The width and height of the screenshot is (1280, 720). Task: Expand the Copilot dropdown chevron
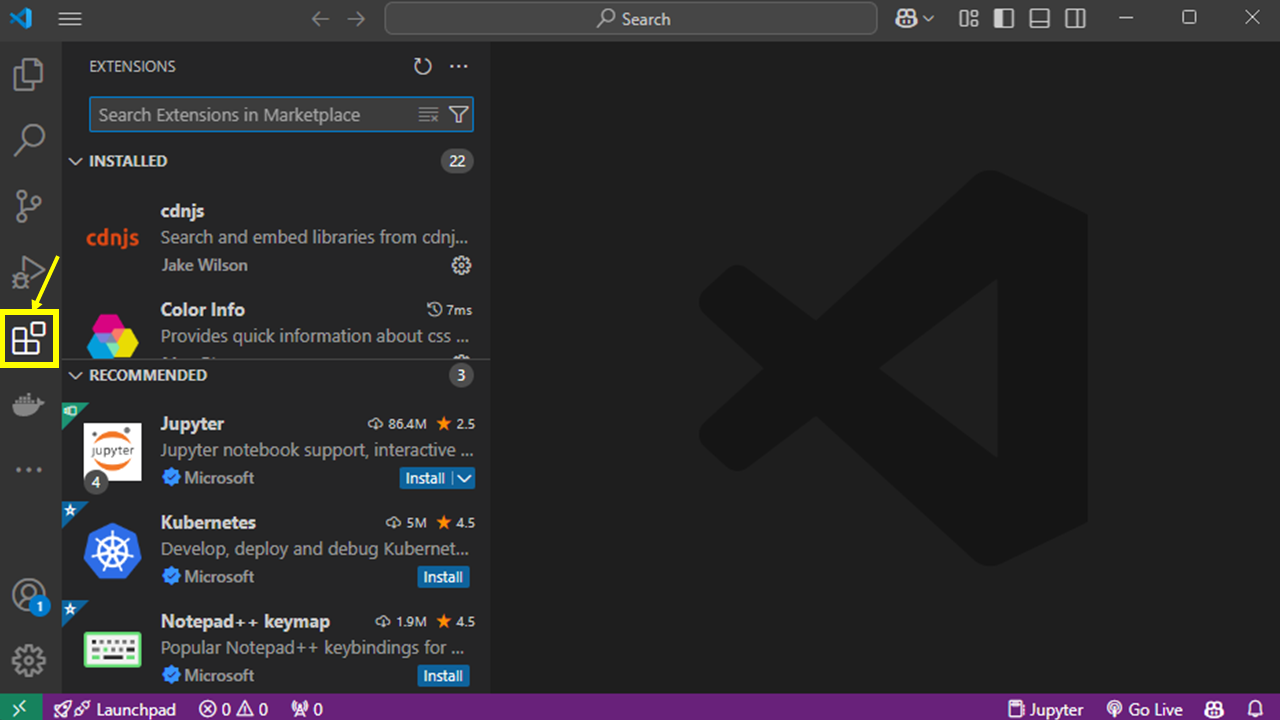click(929, 19)
